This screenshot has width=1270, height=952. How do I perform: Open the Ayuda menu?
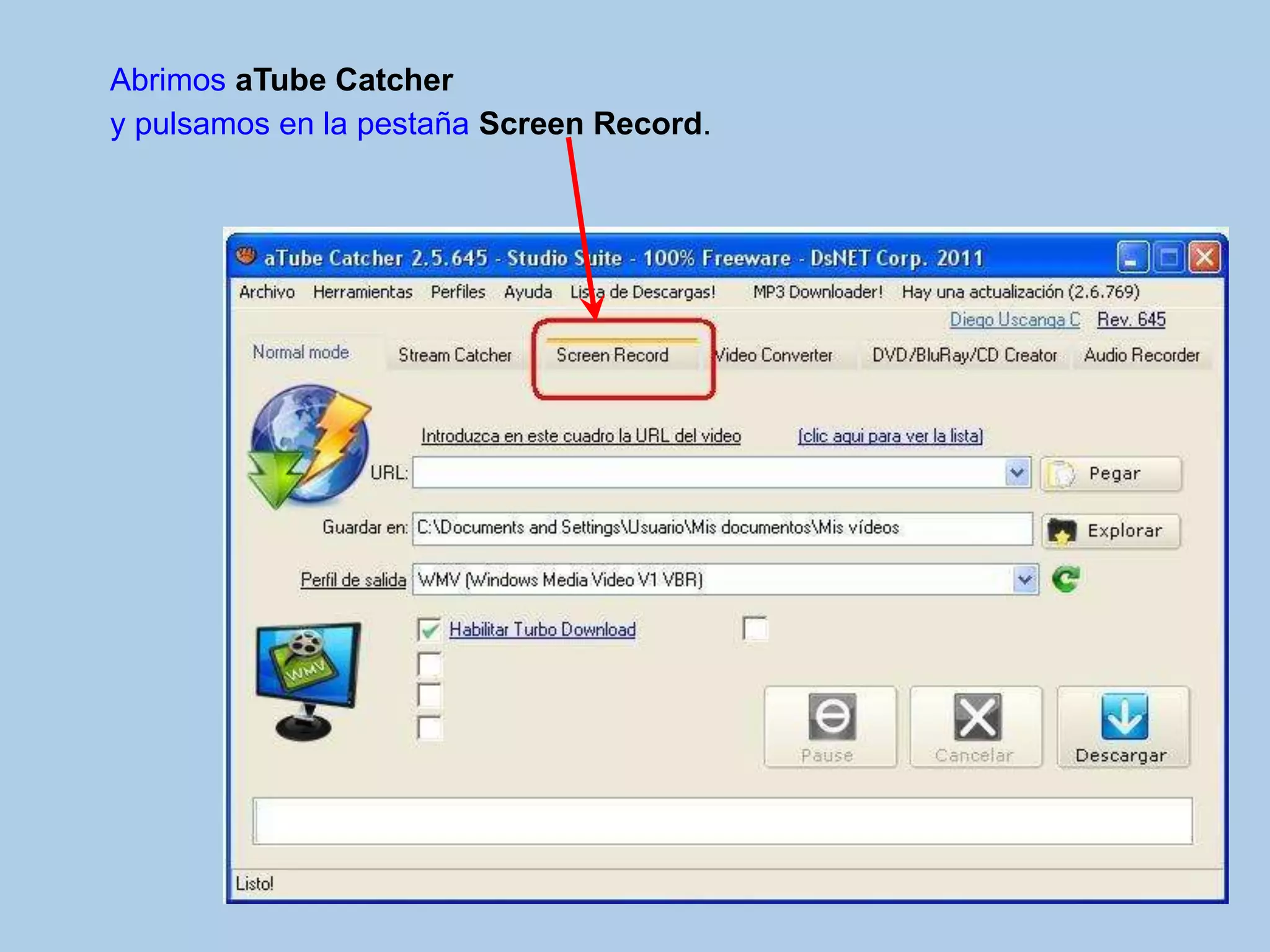click(x=528, y=292)
